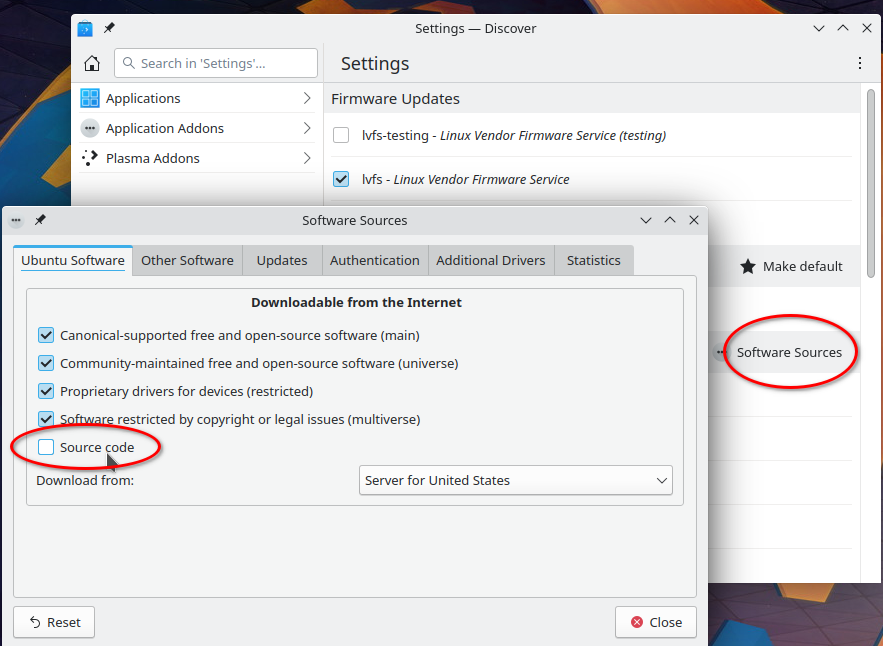
Task: Uncheck Canonical-supported software (main)
Action: tap(46, 335)
